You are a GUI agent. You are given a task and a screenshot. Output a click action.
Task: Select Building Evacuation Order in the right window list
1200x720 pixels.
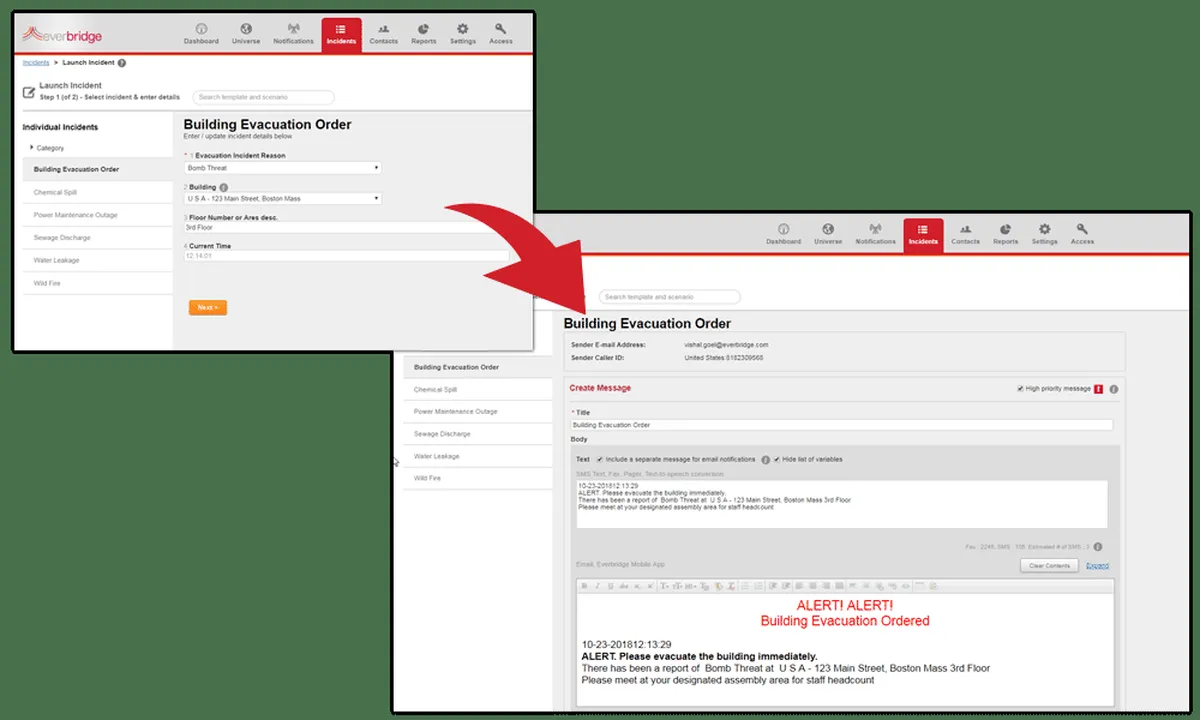pyautogui.click(x=478, y=367)
